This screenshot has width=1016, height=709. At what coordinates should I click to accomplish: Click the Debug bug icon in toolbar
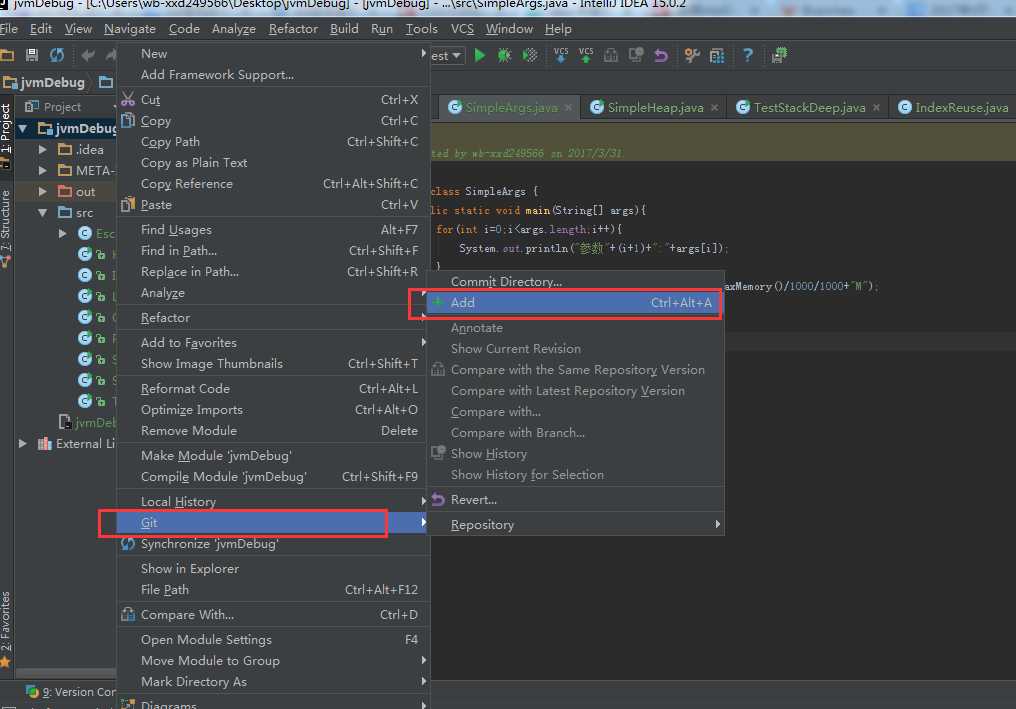(x=504, y=56)
